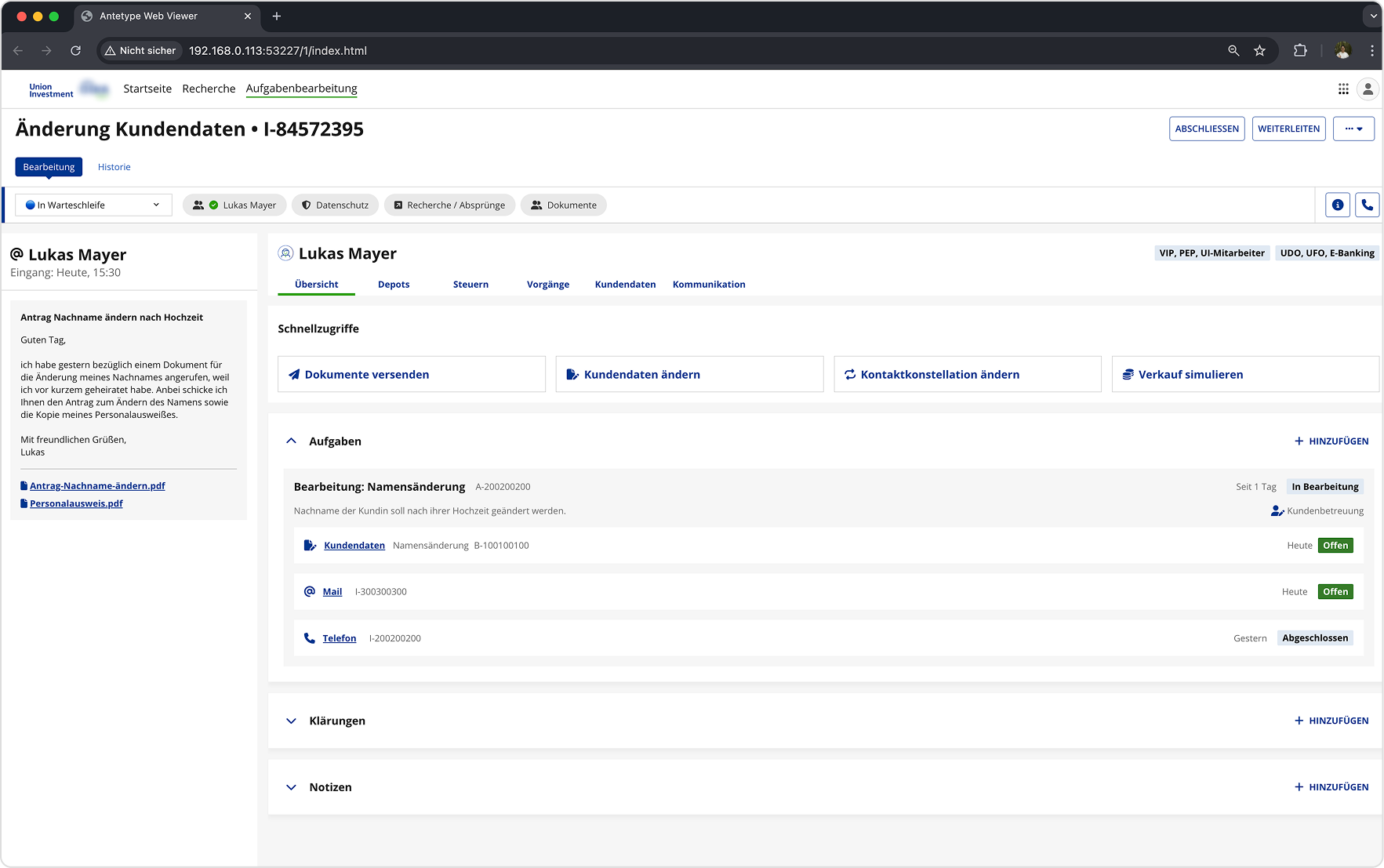Open the browser zoom magnifier icon
Screen dimensions: 1384x868
(x=1233, y=51)
